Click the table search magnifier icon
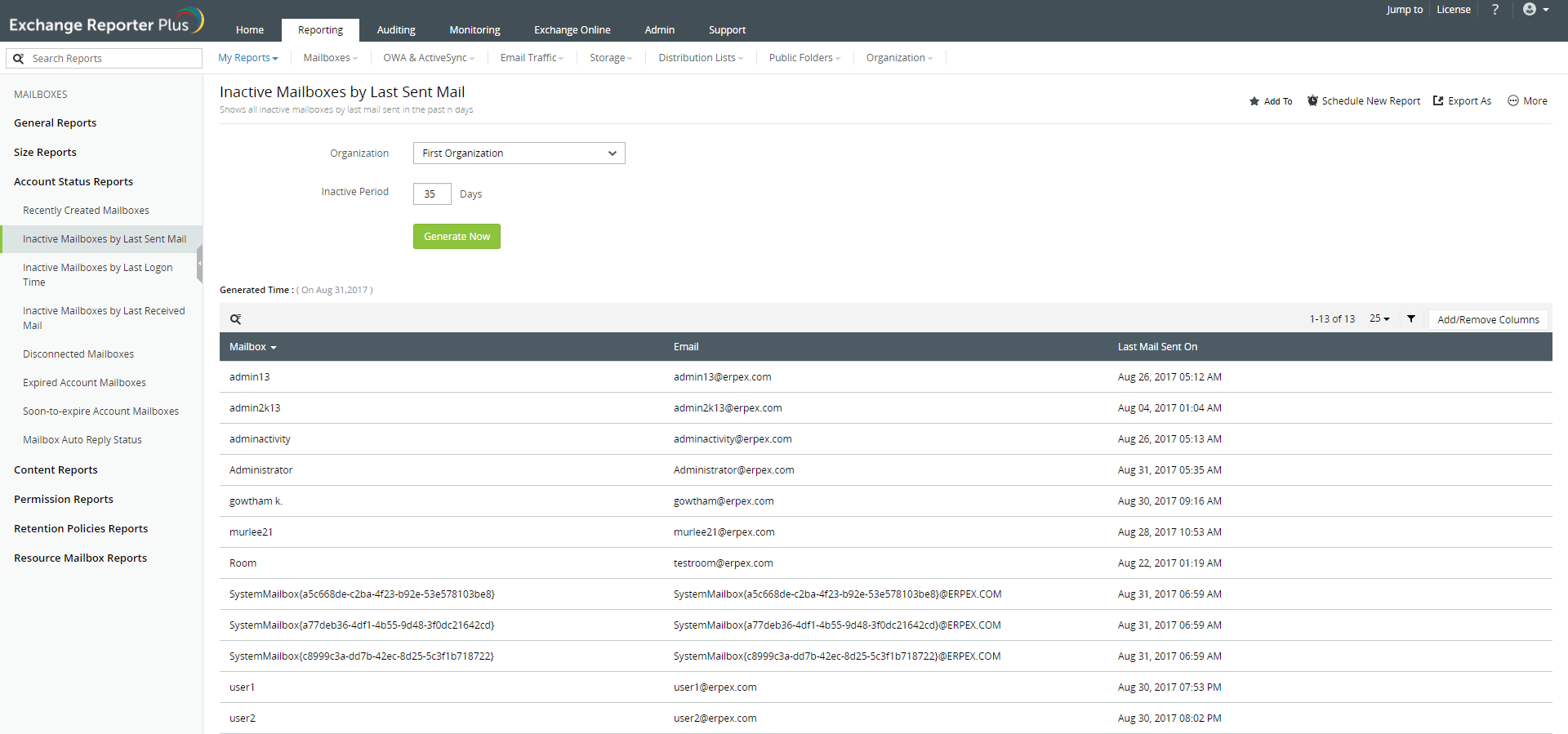1568x734 pixels. click(x=235, y=319)
